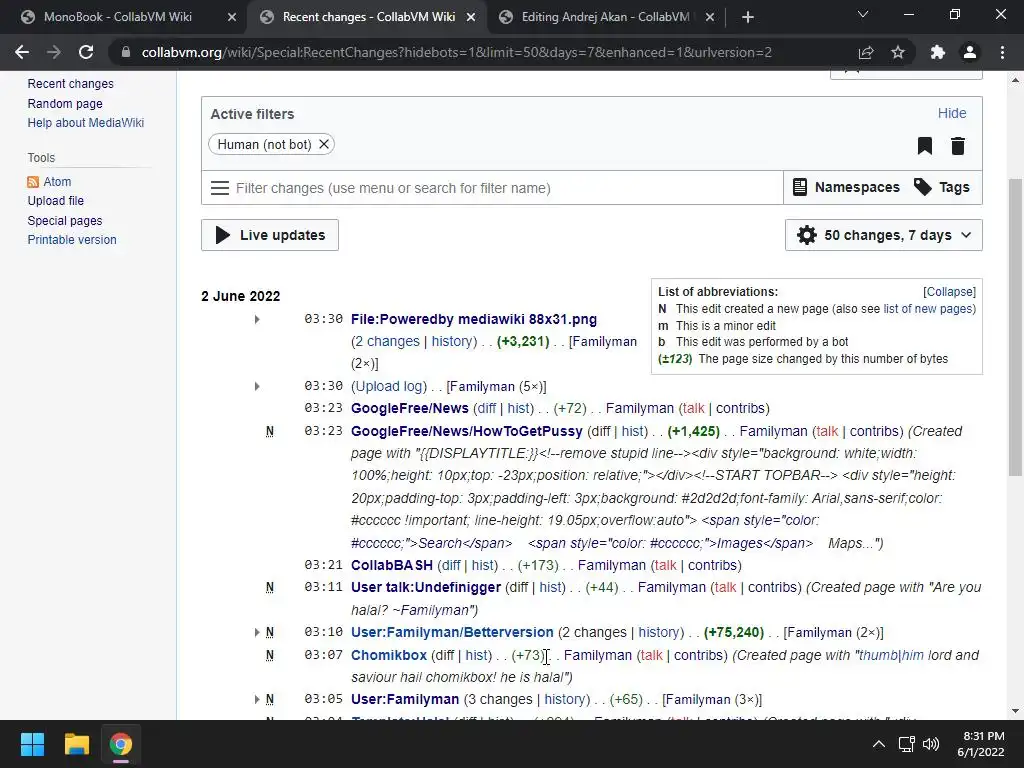Open volume control tray icon
Viewport: 1024px width, 768px height.
pyautogui.click(x=931, y=744)
